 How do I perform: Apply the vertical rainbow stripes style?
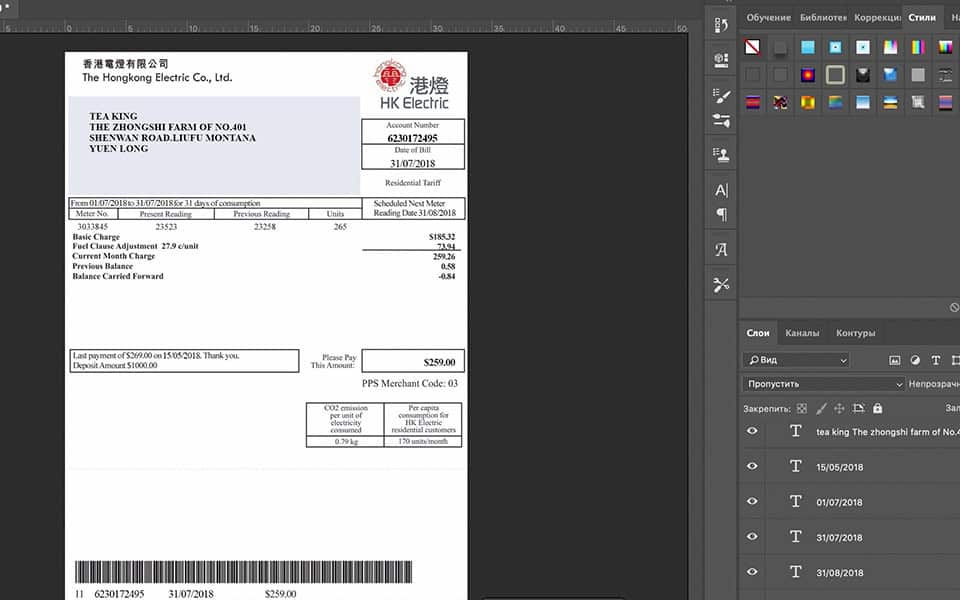tap(918, 47)
